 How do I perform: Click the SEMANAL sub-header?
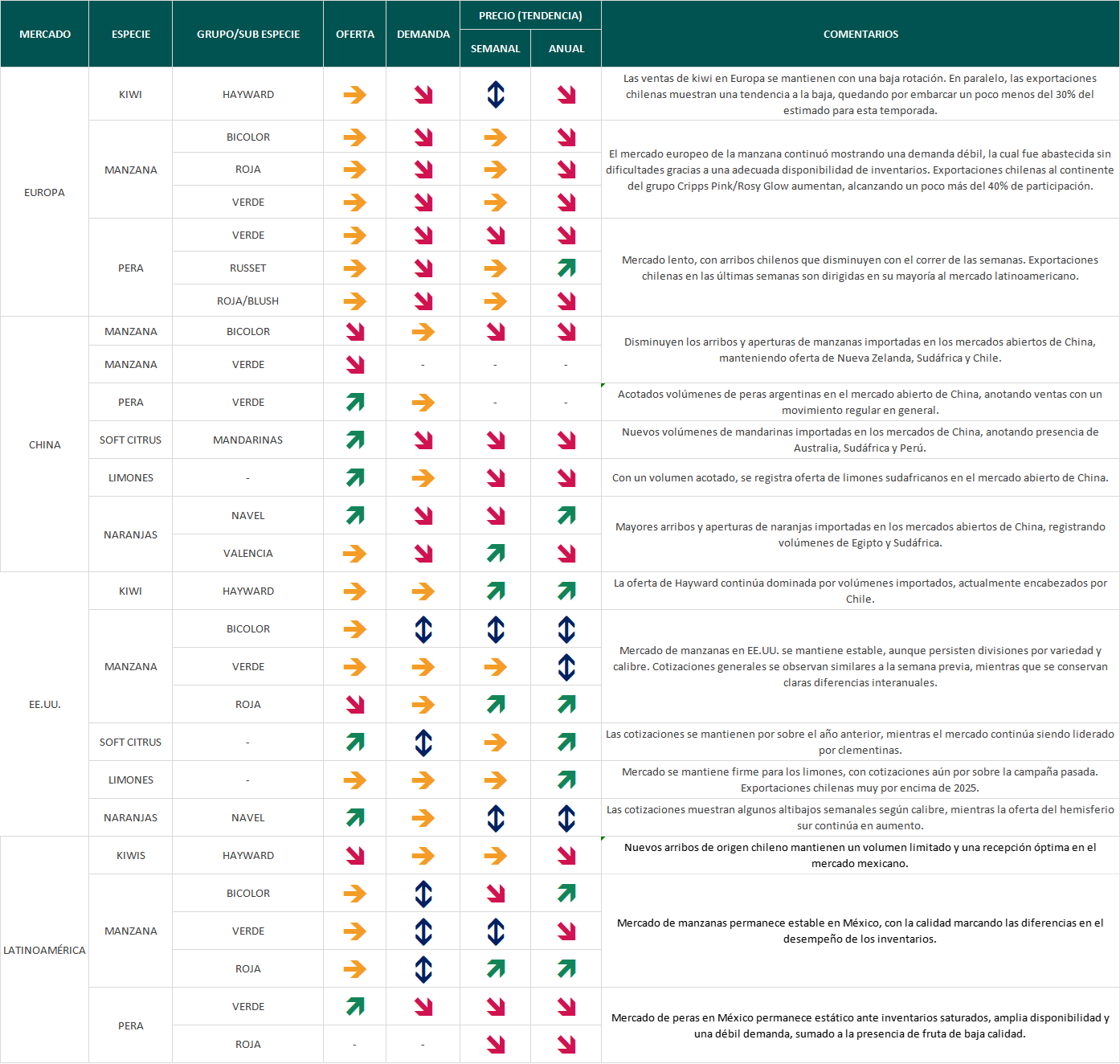496,48
